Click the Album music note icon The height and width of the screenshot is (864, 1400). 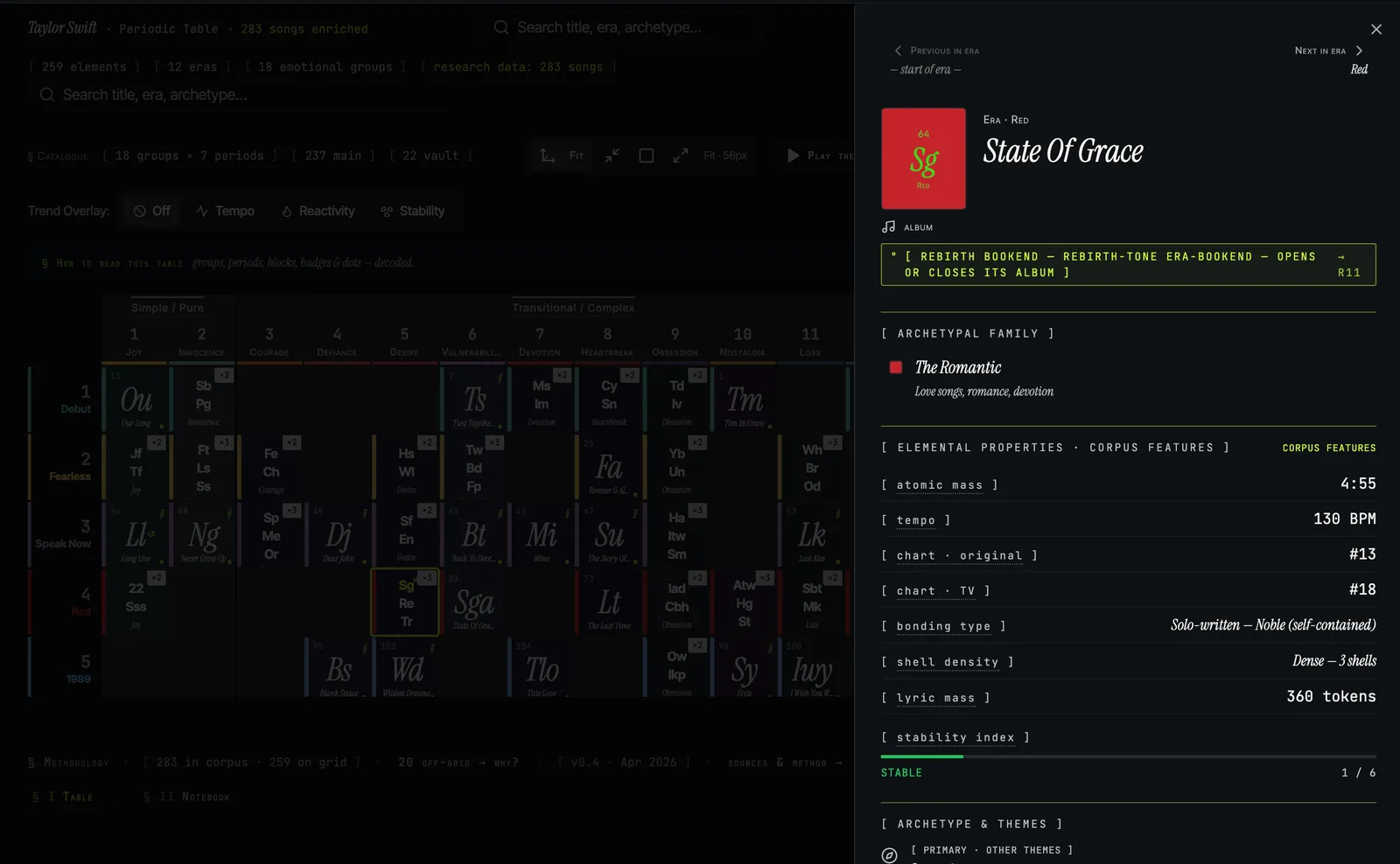[889, 226]
